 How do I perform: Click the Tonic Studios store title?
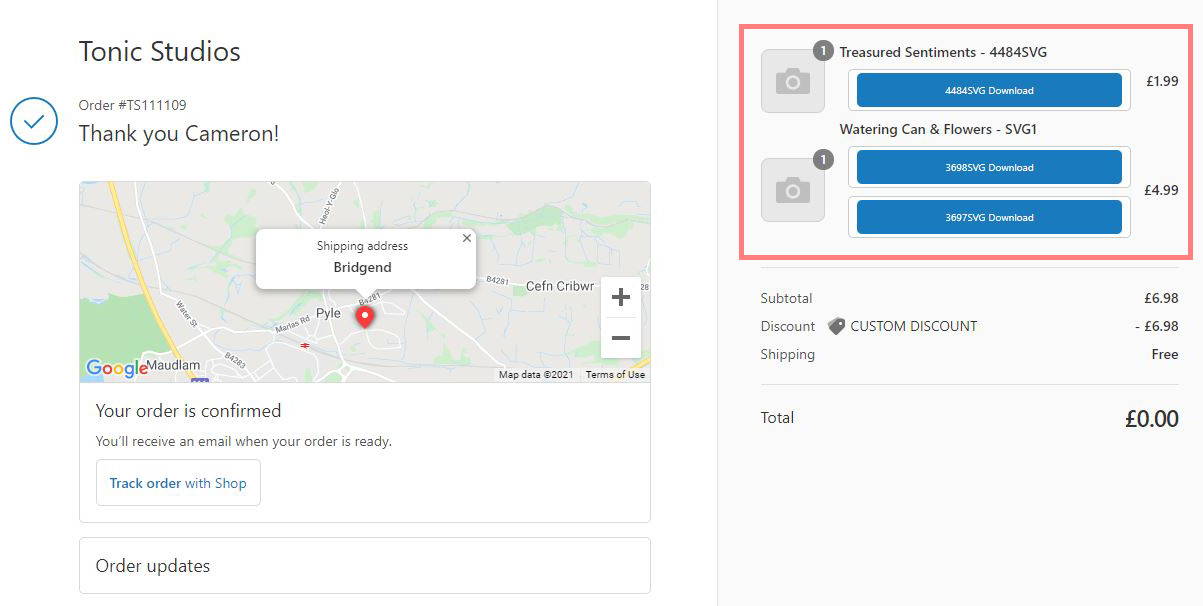(x=160, y=51)
